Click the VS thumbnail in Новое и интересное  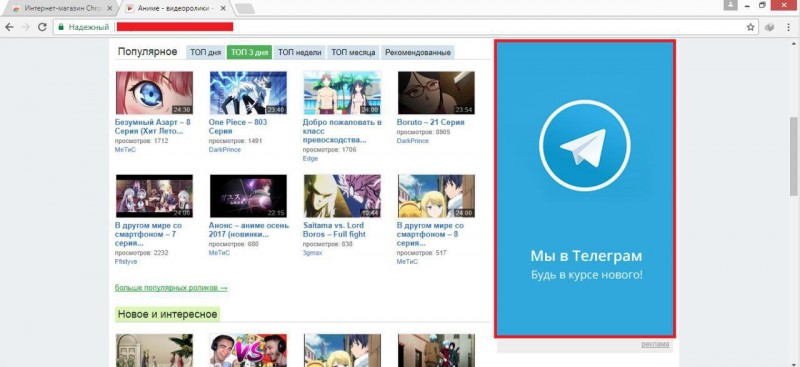point(248,351)
